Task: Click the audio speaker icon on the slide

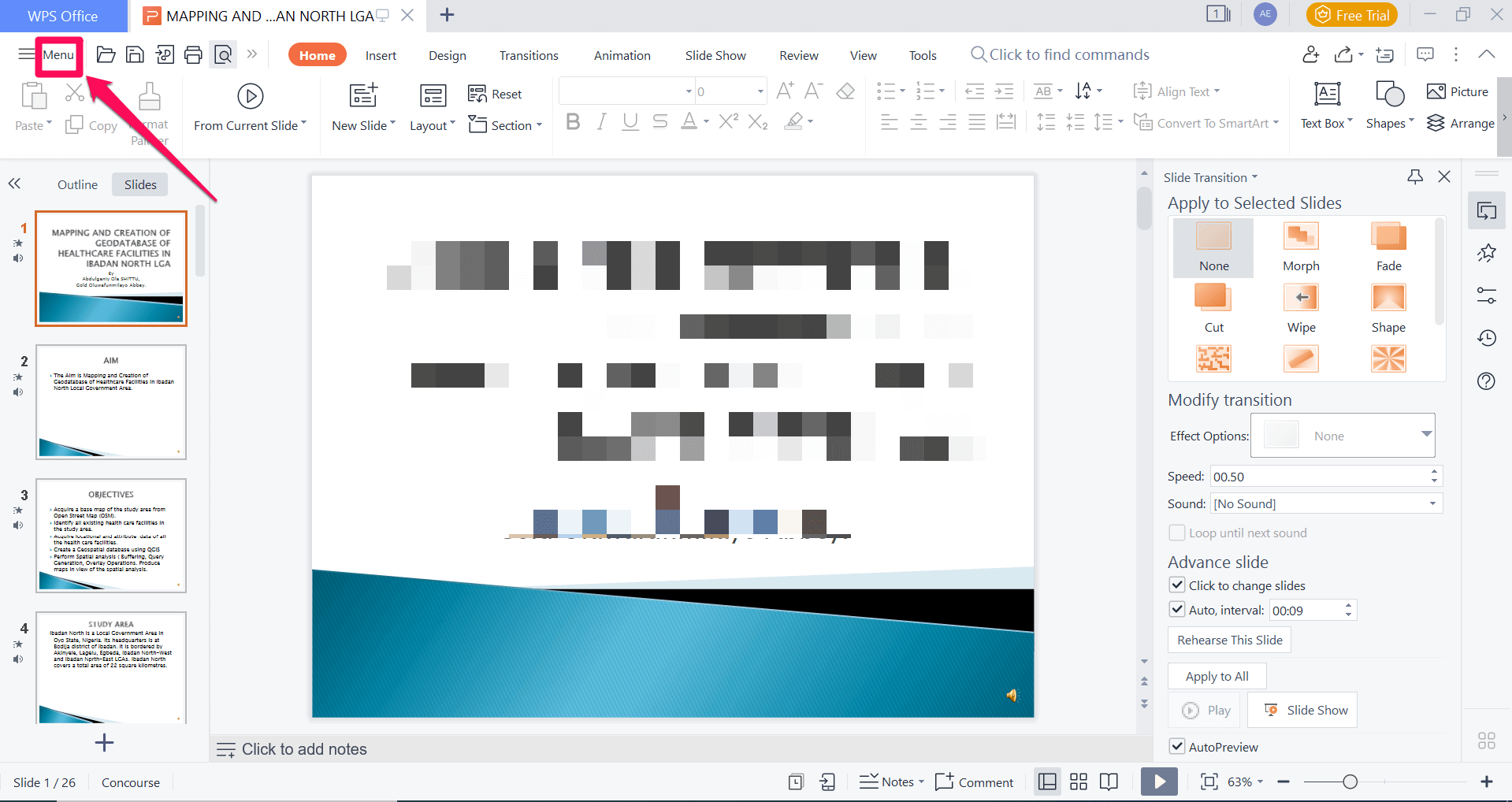Action: click(1012, 695)
